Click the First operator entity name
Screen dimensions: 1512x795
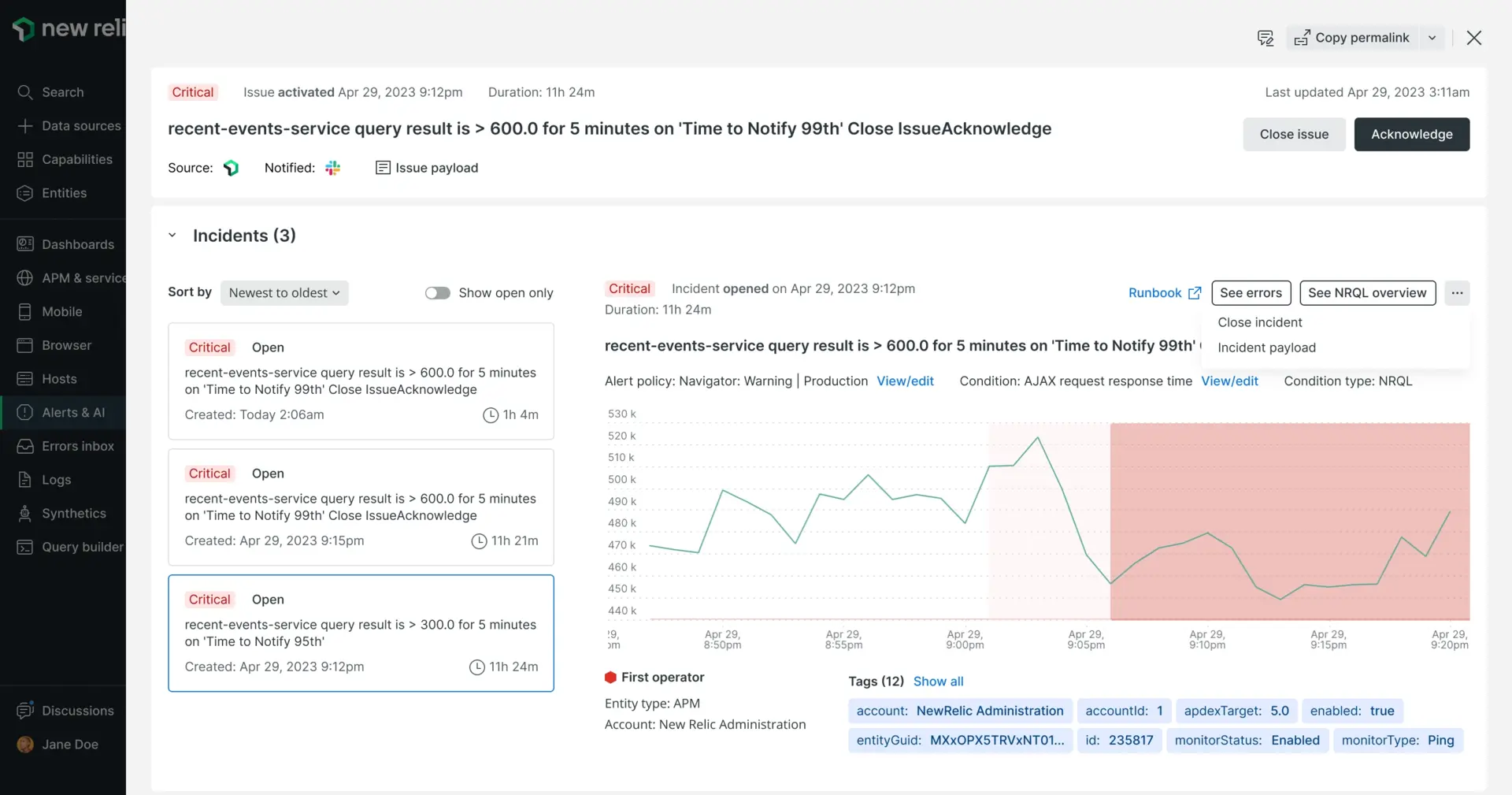[x=662, y=678]
